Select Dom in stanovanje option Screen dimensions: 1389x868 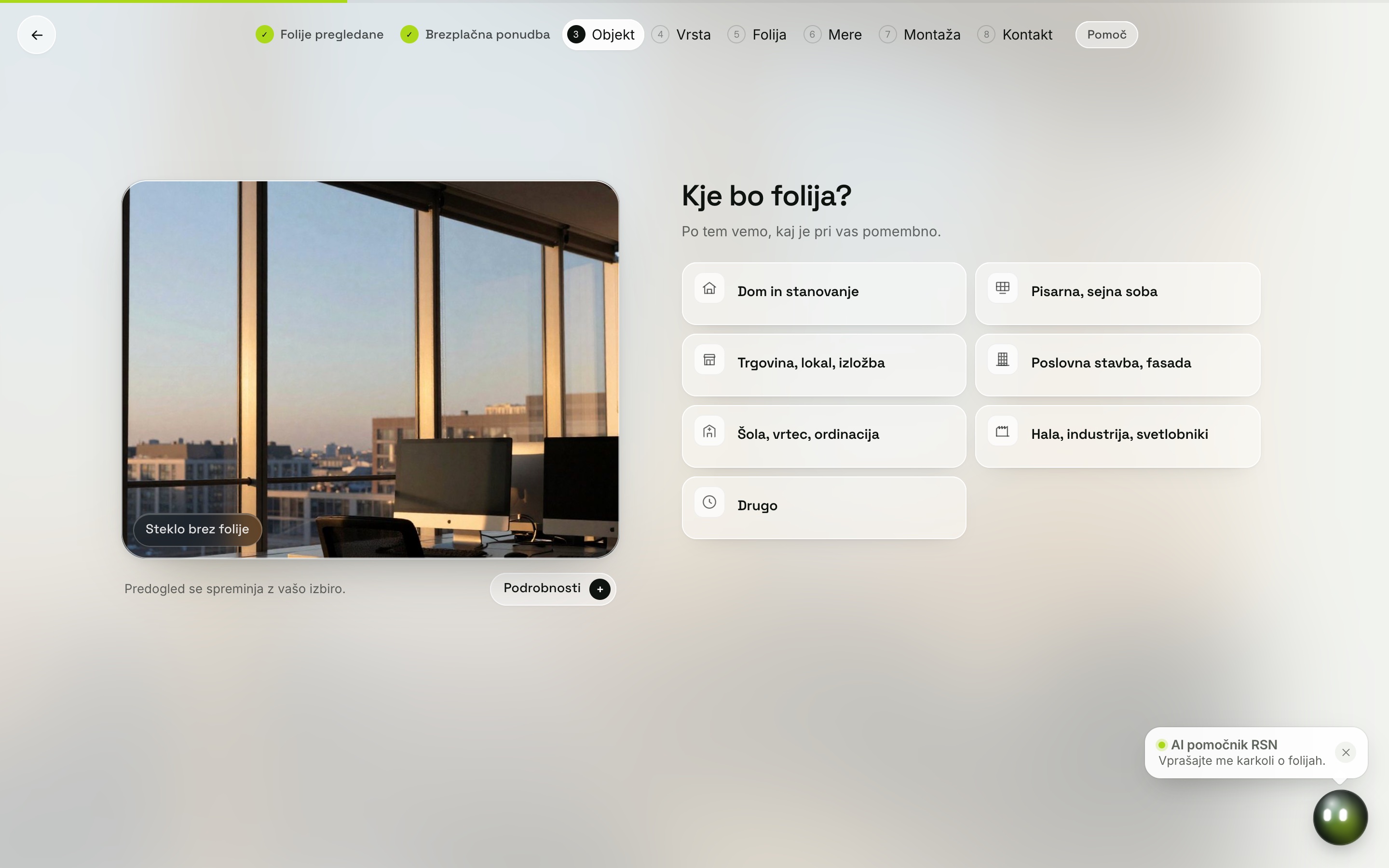point(824,293)
